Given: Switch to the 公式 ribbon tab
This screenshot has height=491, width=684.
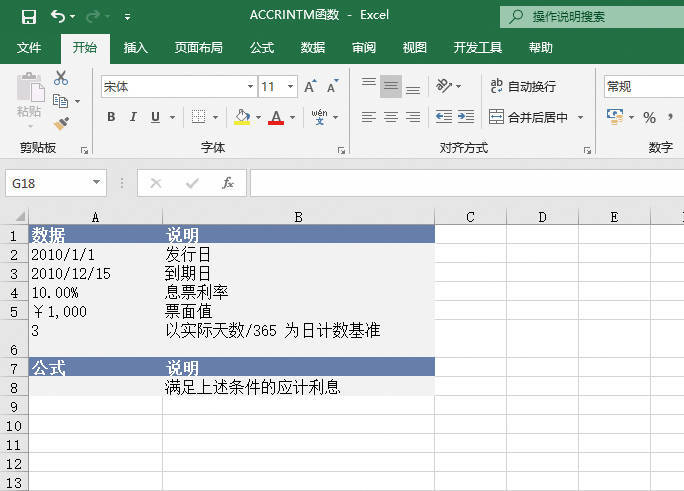Looking at the screenshot, I should pos(262,47).
